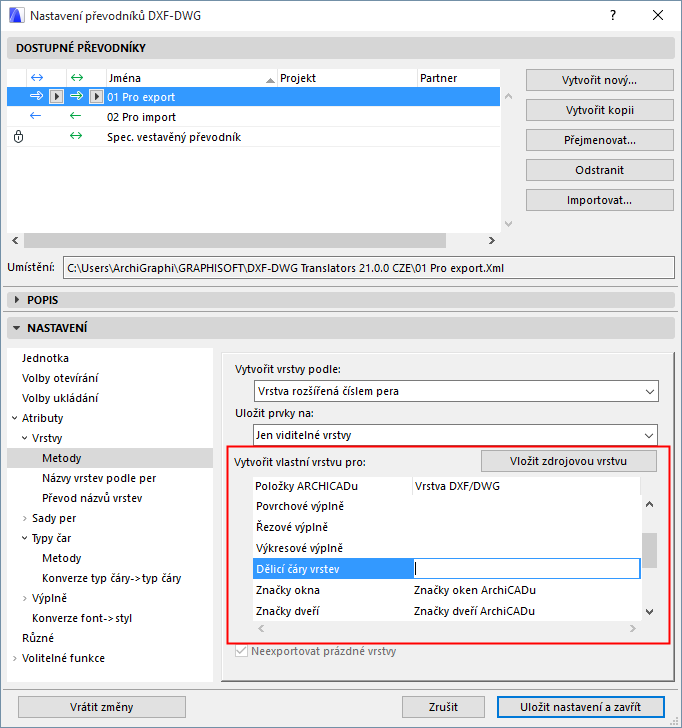
Task: Click Importovat... button
Action: 599,200
